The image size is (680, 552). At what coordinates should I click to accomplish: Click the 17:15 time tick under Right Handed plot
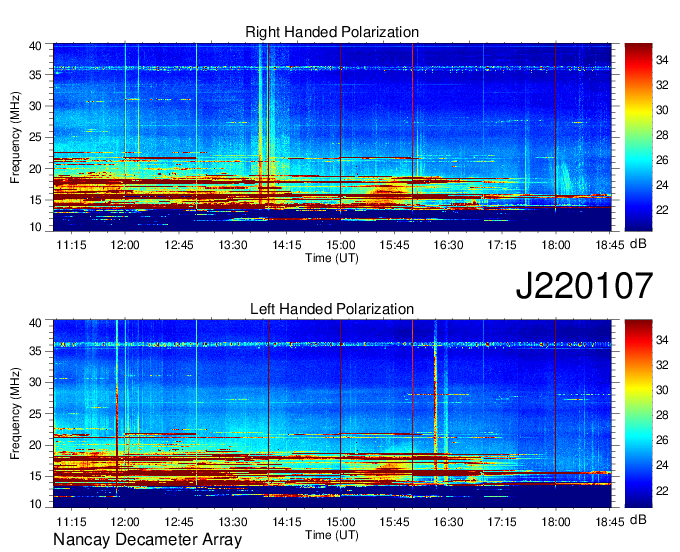502,245
